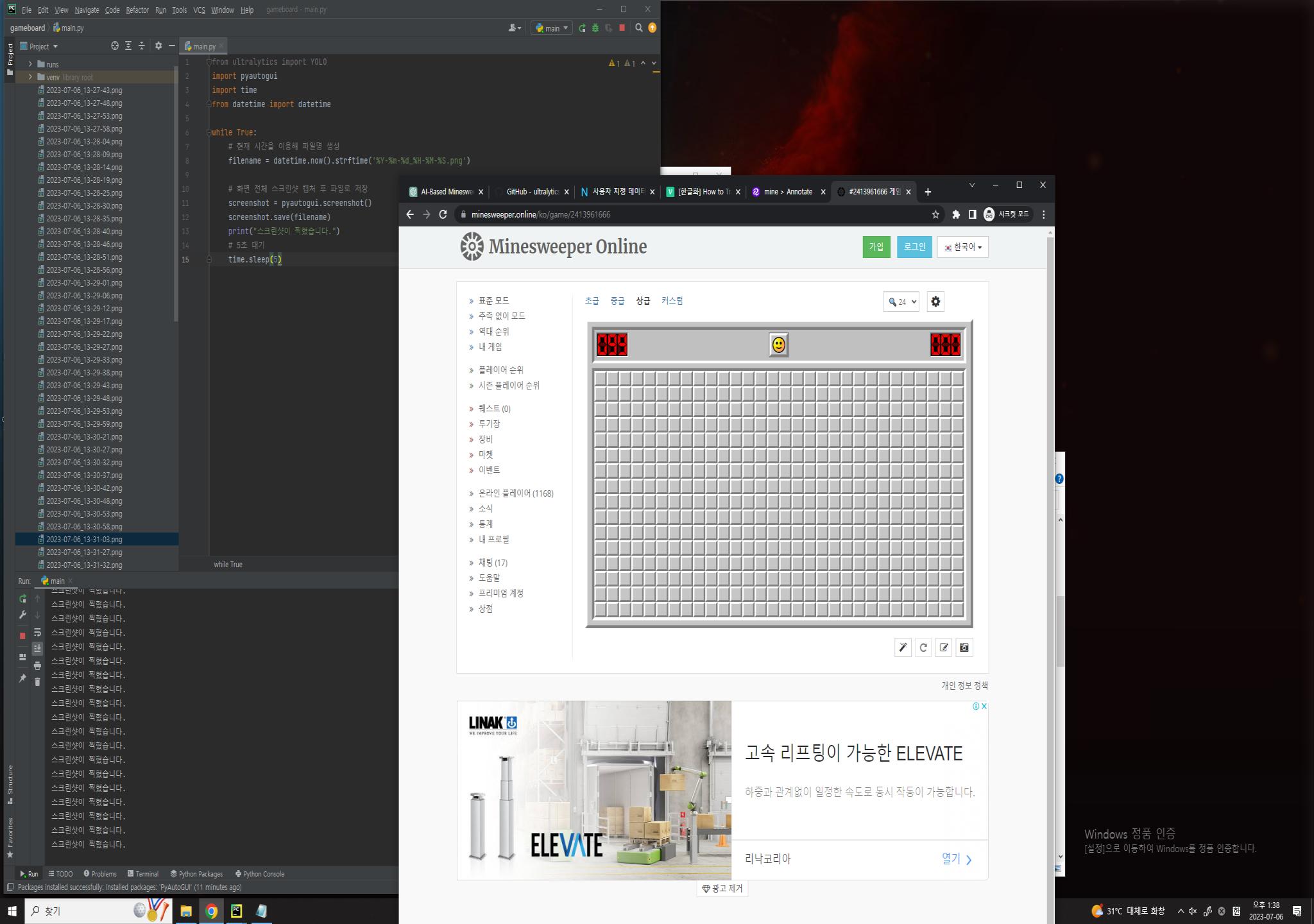
Task: Hide the Project tool window
Action: 171,46
